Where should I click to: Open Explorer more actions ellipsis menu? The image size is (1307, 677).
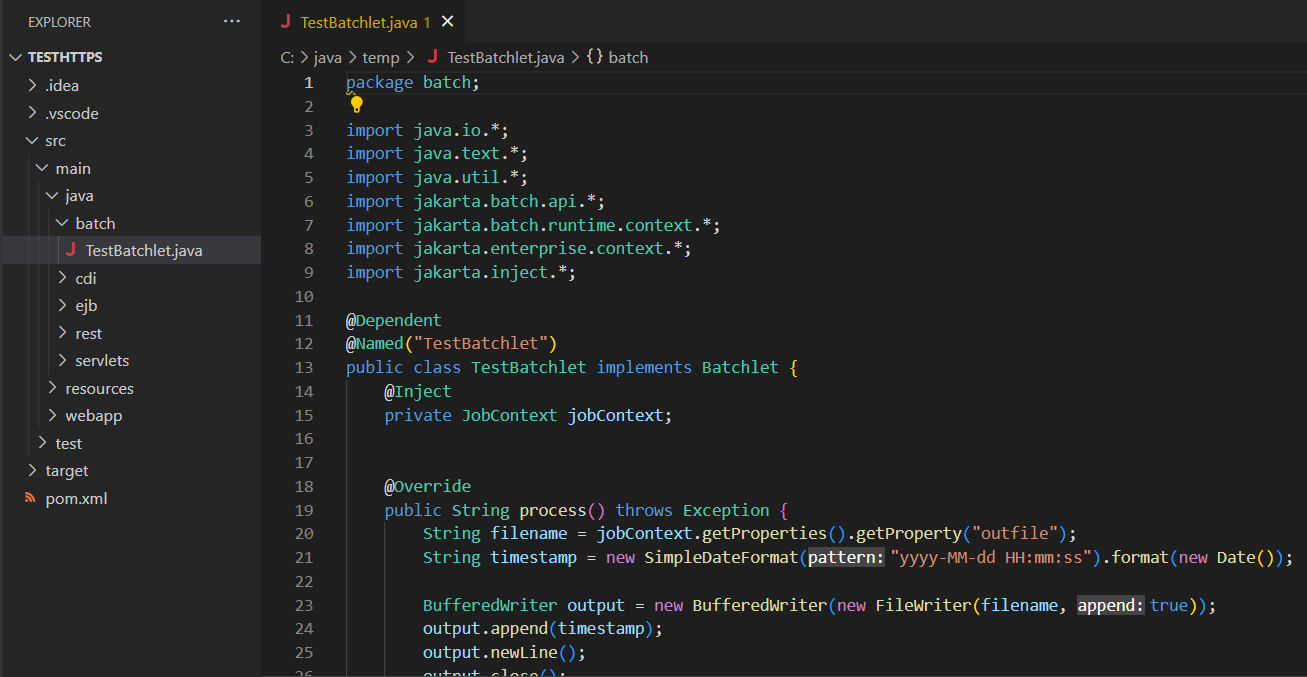click(232, 21)
